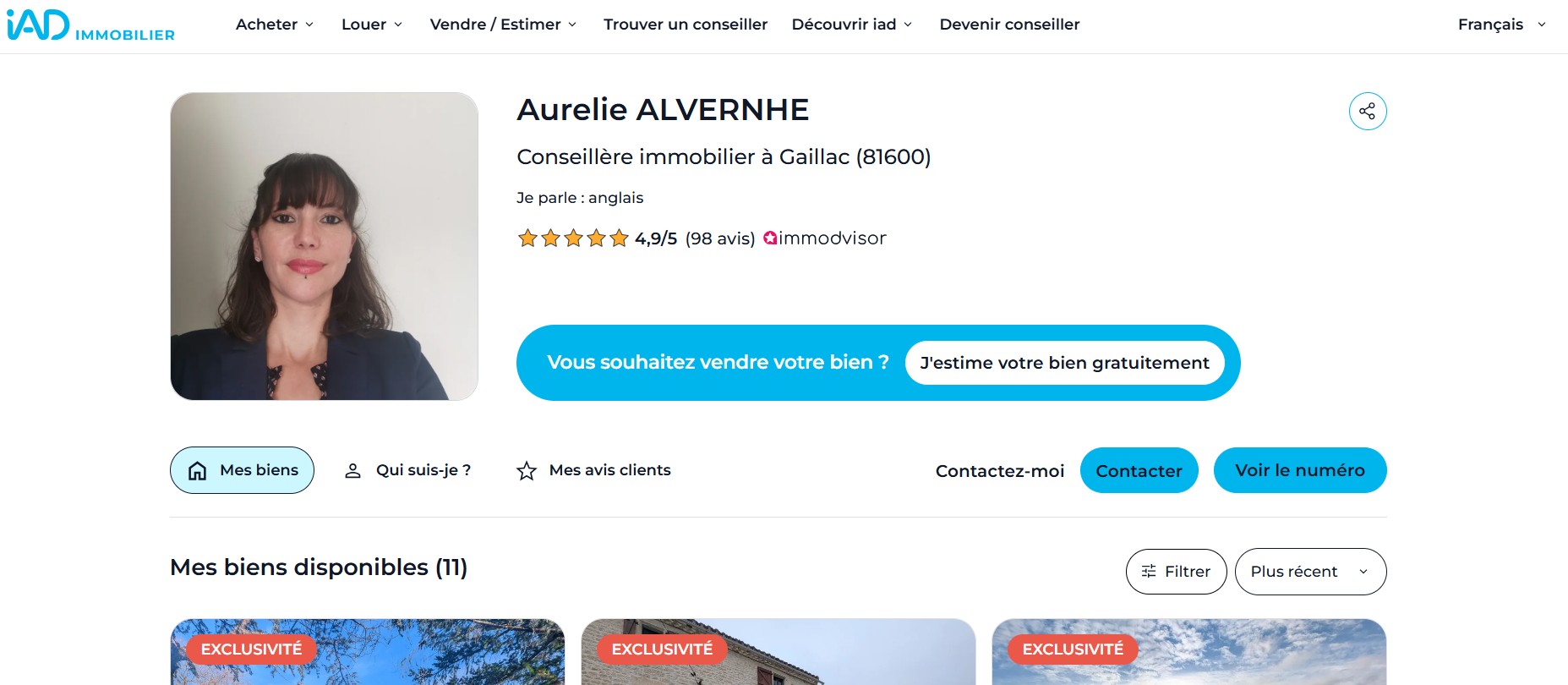This screenshot has height=685, width=1568.
Task: Expand the Découvrir iad menu
Action: coord(850,25)
